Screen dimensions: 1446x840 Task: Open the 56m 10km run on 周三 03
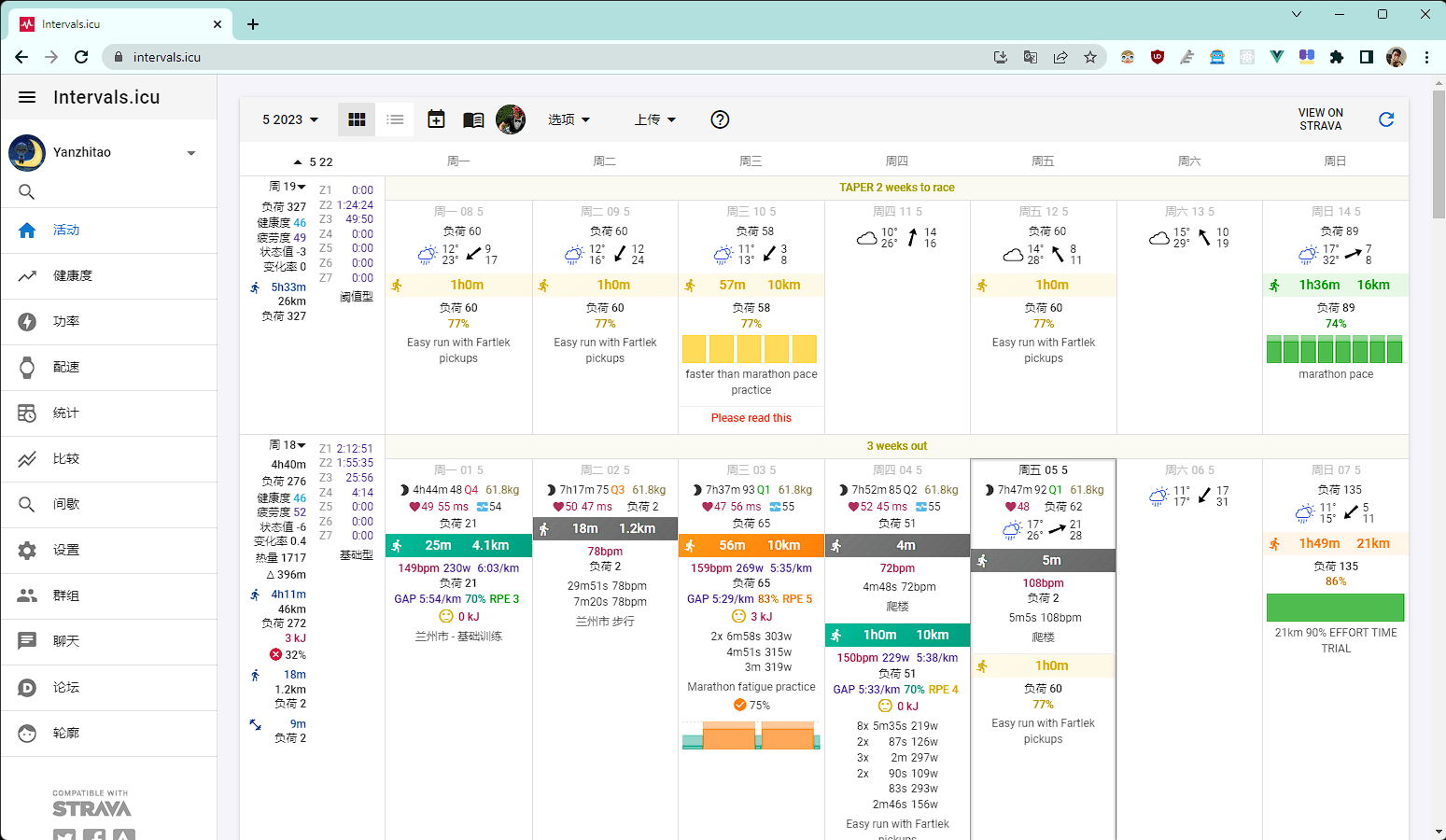point(751,545)
